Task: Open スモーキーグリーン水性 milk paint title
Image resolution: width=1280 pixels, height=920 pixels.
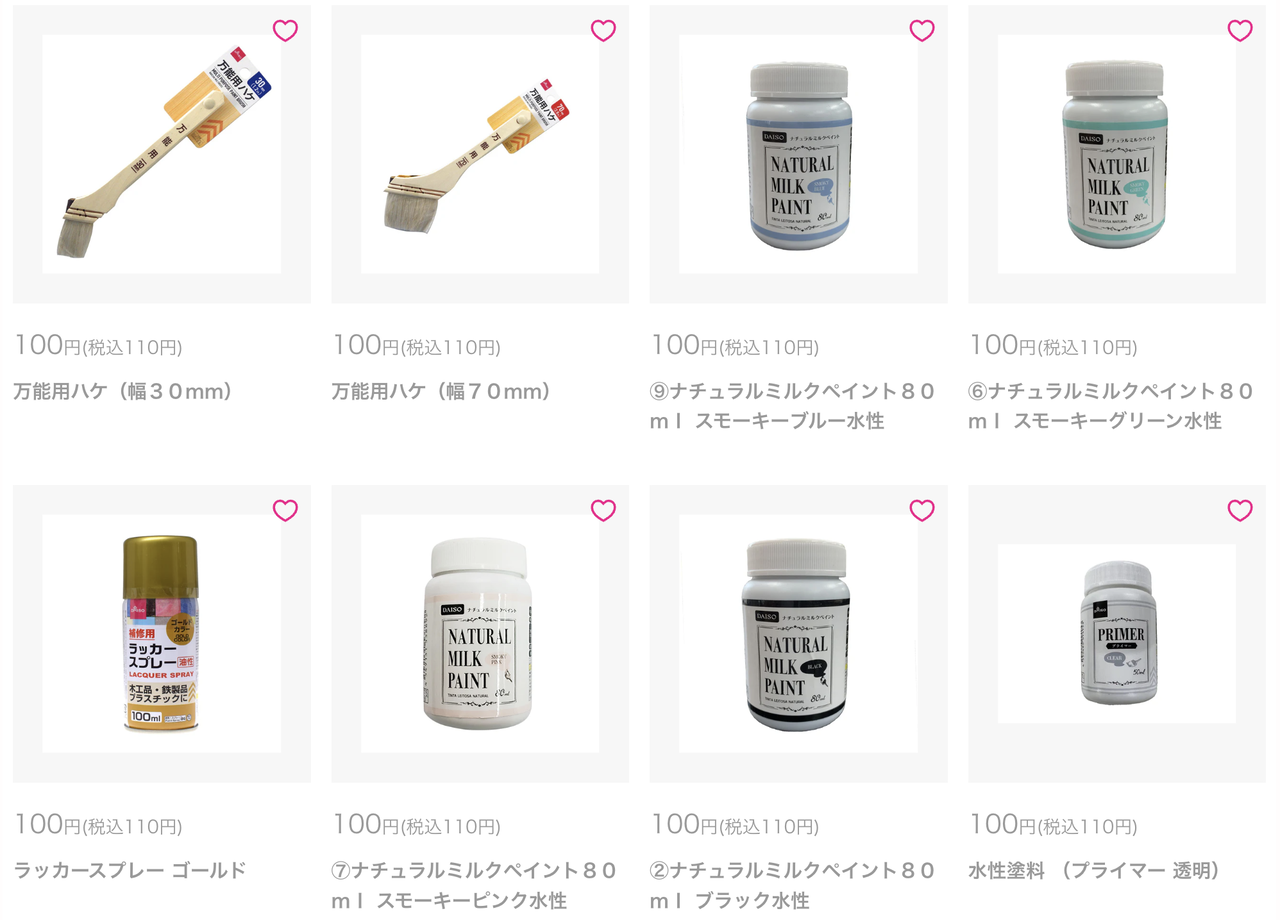Action: coord(1111,406)
